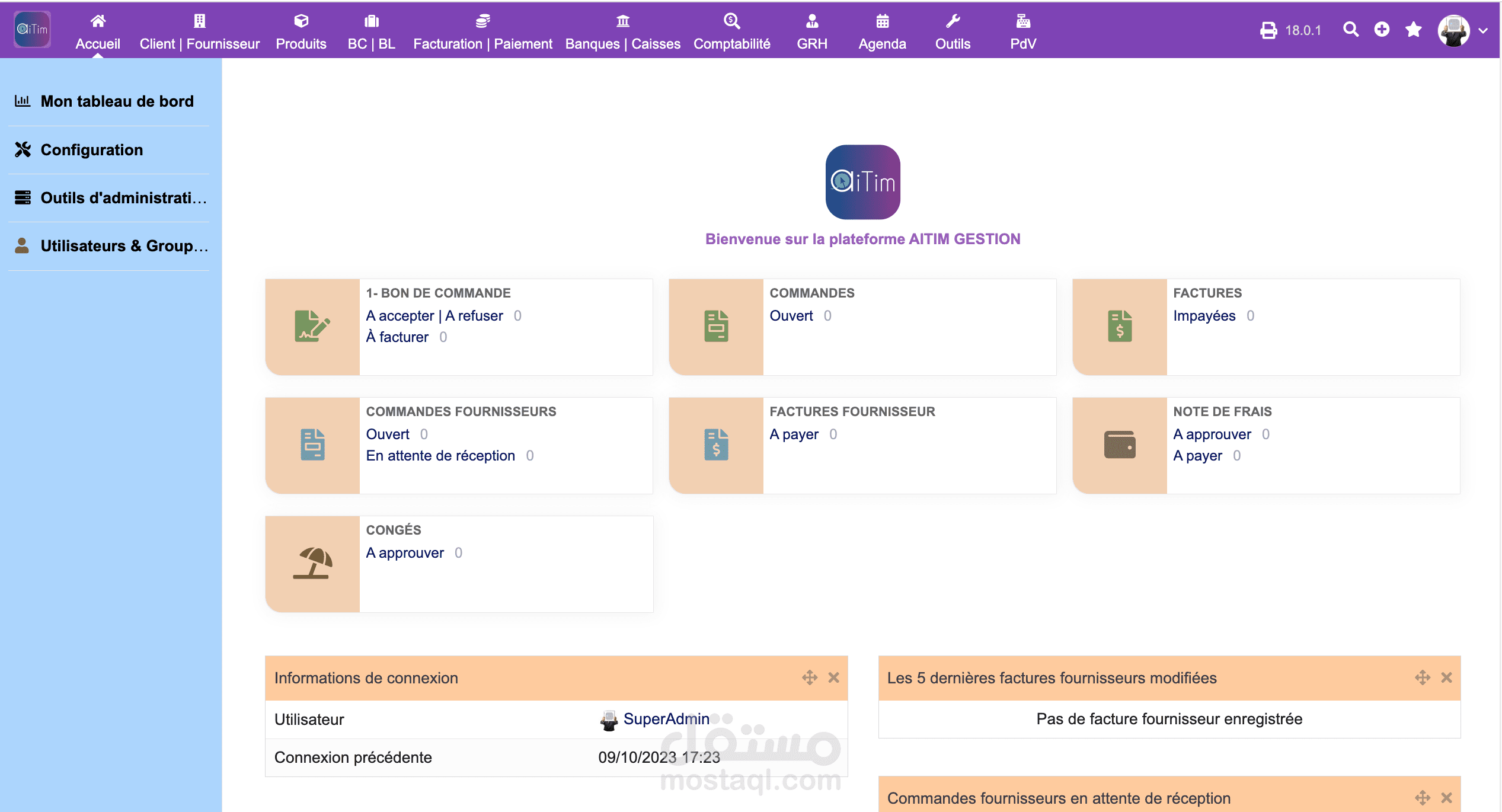1502x812 pixels.
Task: Click the COMMANDES FOURNISSEURS title
Action: [461, 411]
